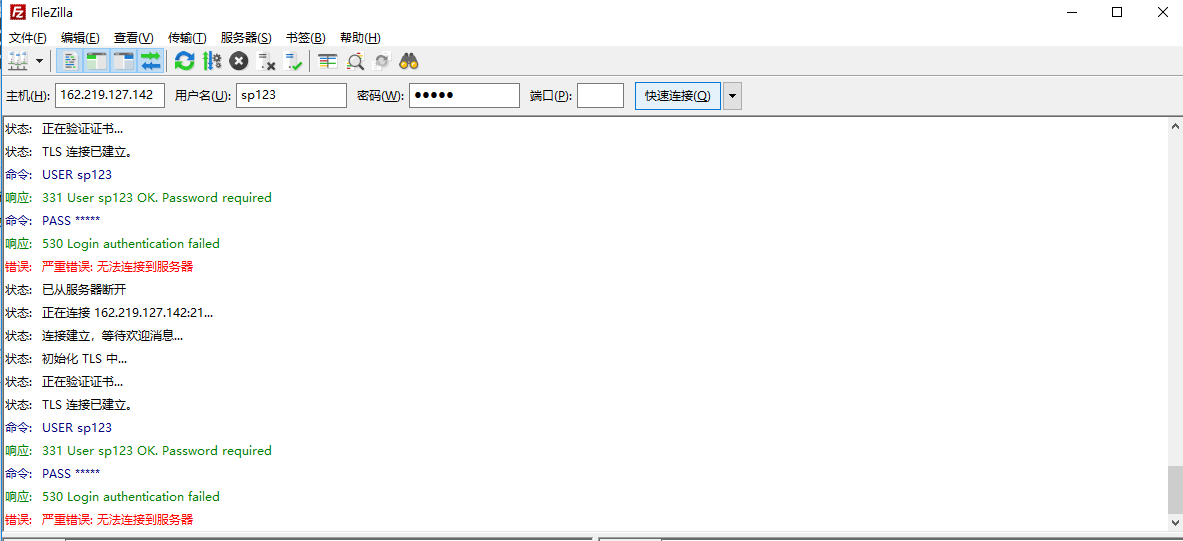Open the 帮助(H) menu
This screenshot has height=541, width=1183.
coord(360,38)
